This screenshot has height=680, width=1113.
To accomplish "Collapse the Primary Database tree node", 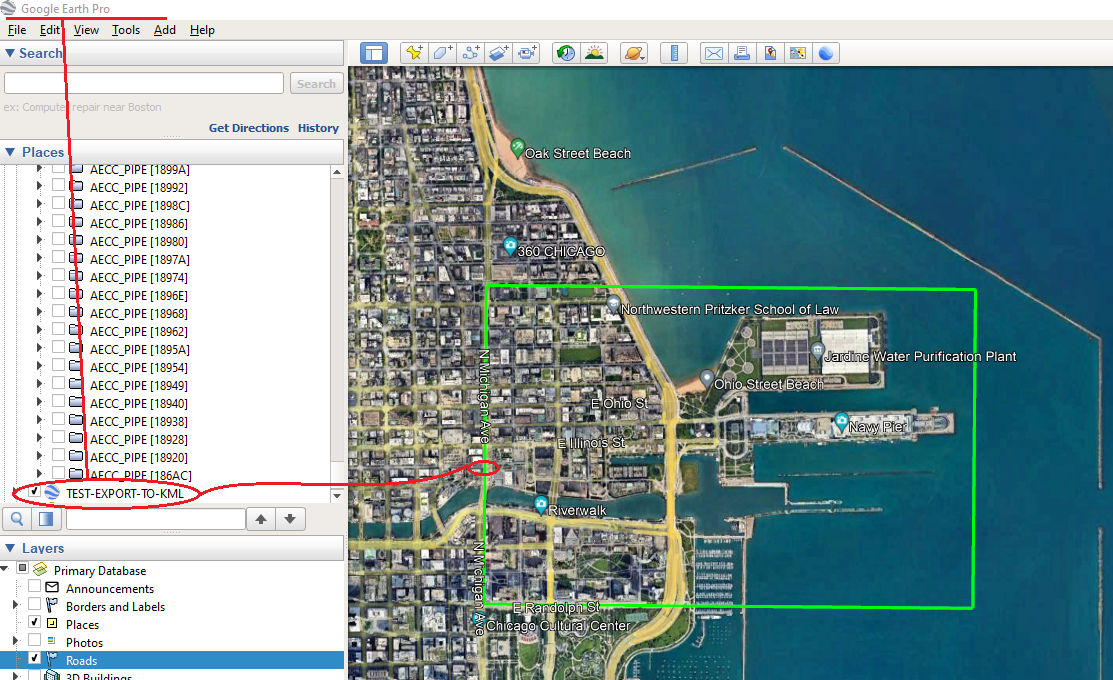I will click(6, 569).
